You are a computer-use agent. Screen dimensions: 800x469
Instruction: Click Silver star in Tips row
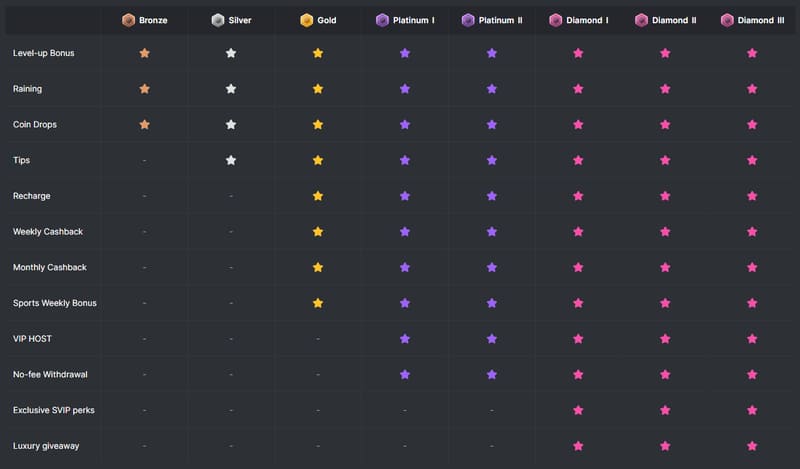tap(231, 160)
